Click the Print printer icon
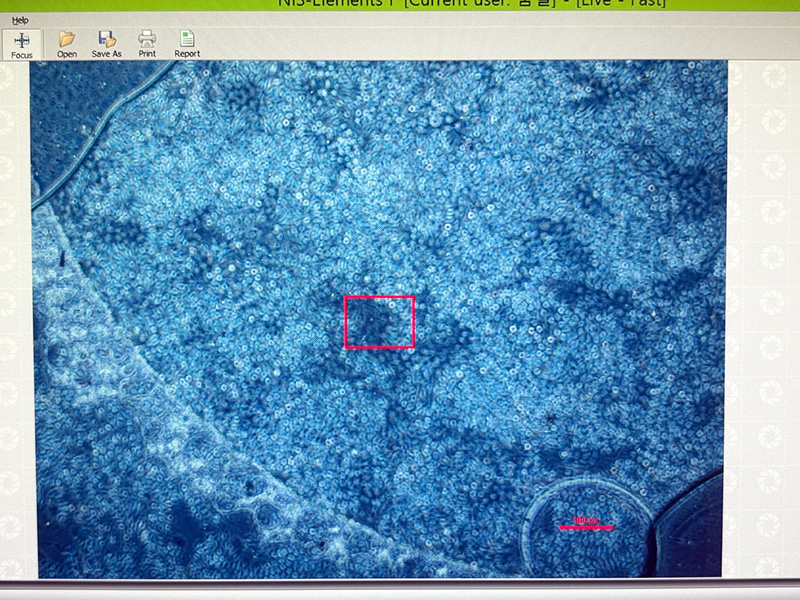Viewport: 800px width, 600px height. [x=147, y=40]
